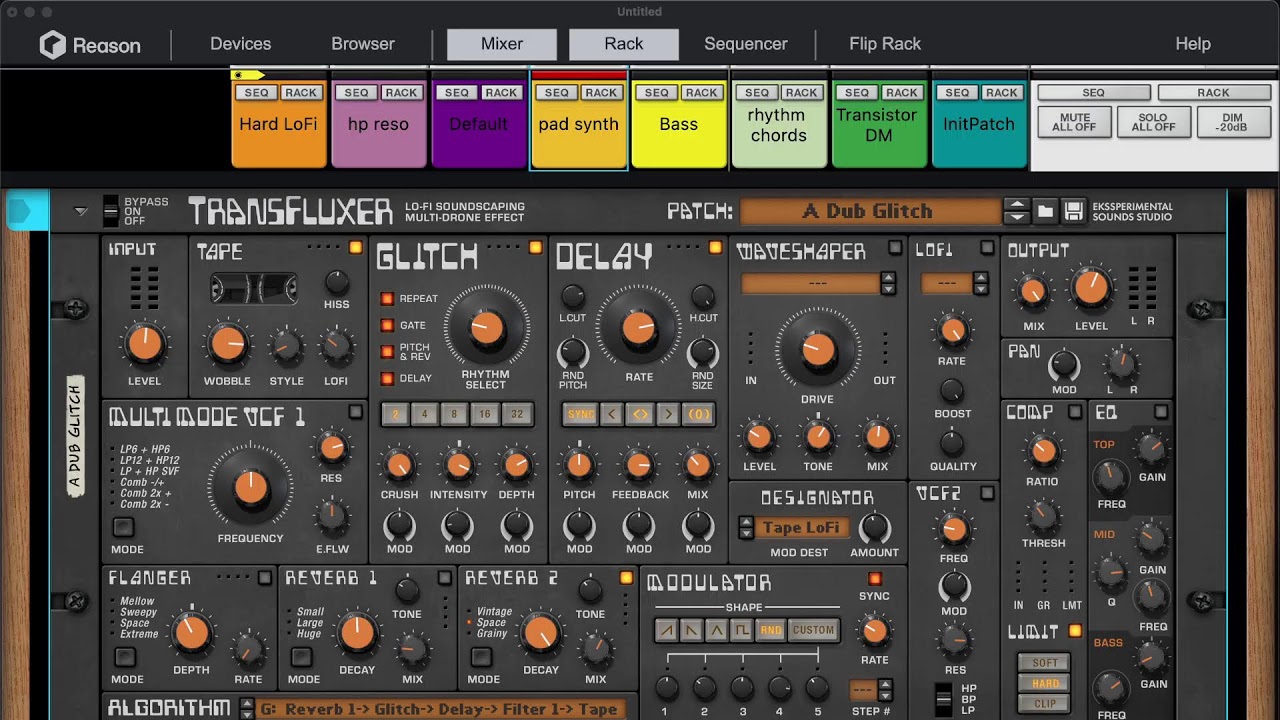Enable the Waveshaper section
This screenshot has width=1280, height=720.
point(895,248)
